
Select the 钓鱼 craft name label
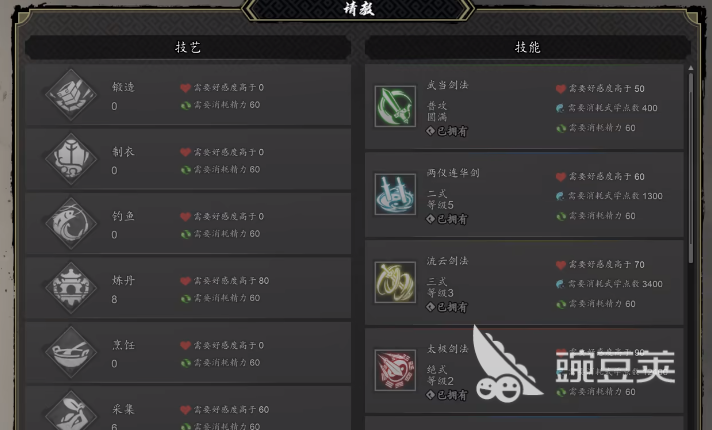124,216
